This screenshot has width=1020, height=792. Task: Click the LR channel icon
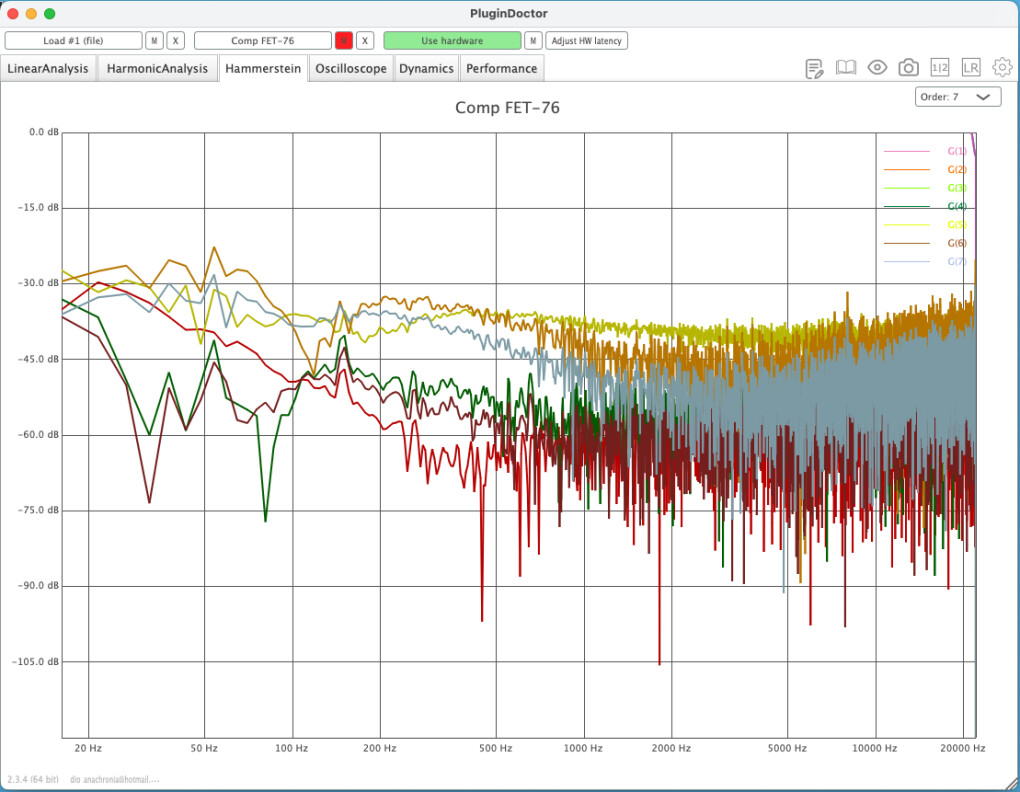point(971,68)
